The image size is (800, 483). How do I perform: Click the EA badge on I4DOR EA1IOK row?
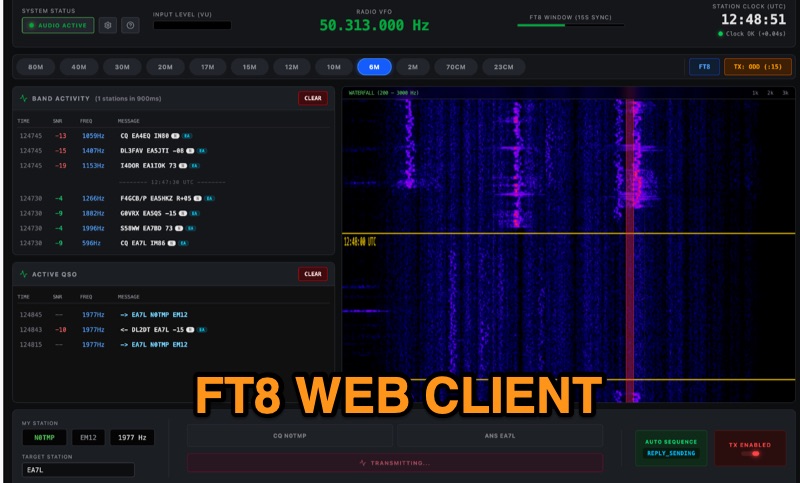tap(194, 165)
